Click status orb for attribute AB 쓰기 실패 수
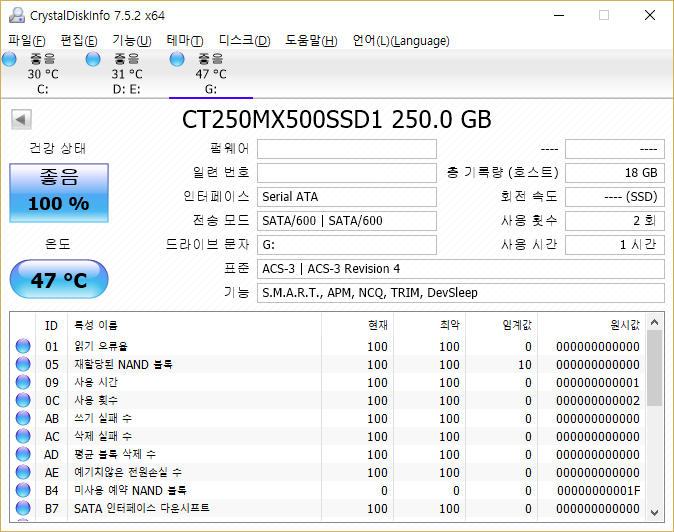 coord(23,418)
